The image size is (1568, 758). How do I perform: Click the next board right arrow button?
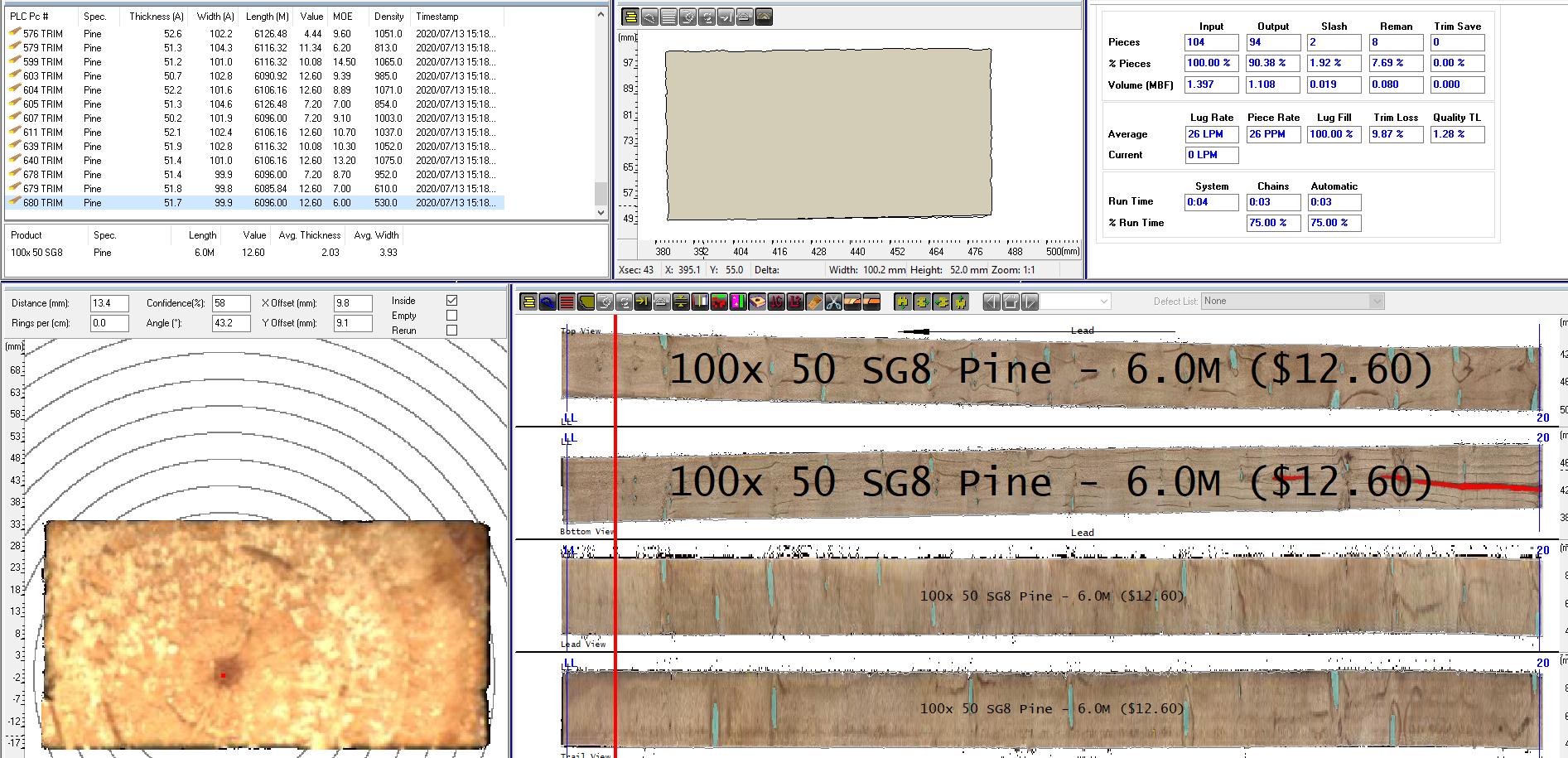coord(1030,302)
